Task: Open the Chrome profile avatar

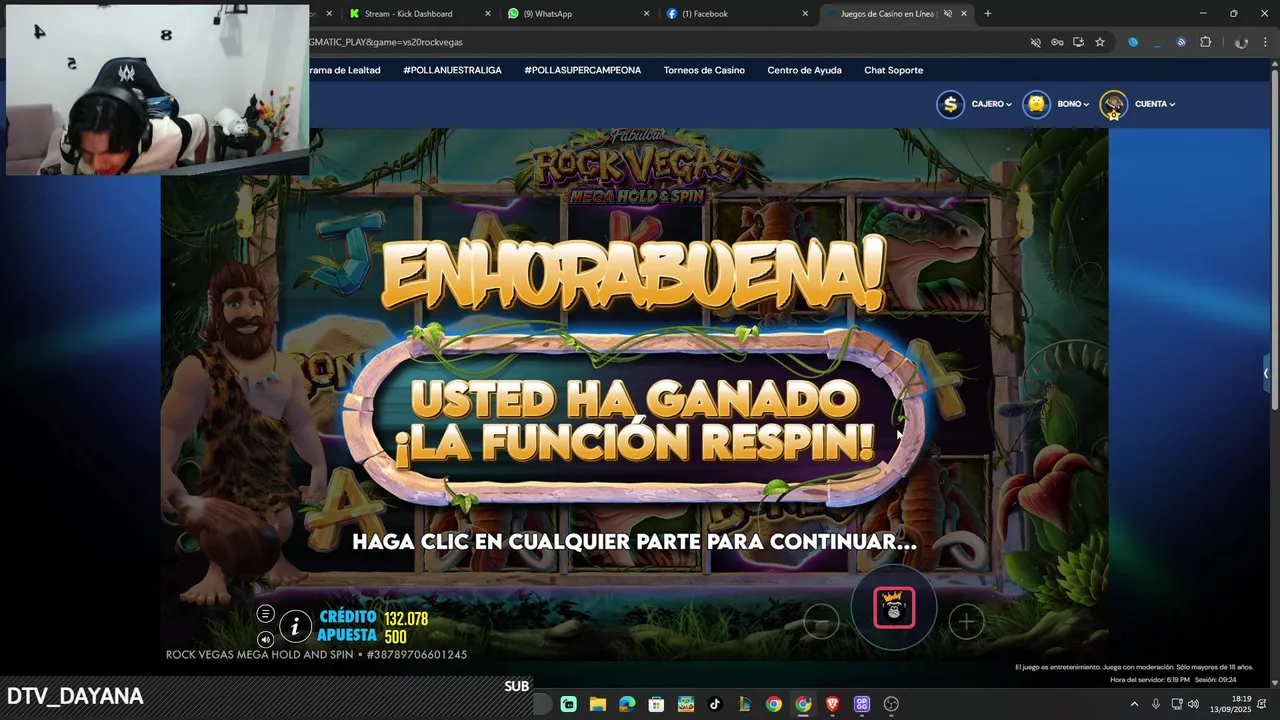Action: click(1241, 42)
